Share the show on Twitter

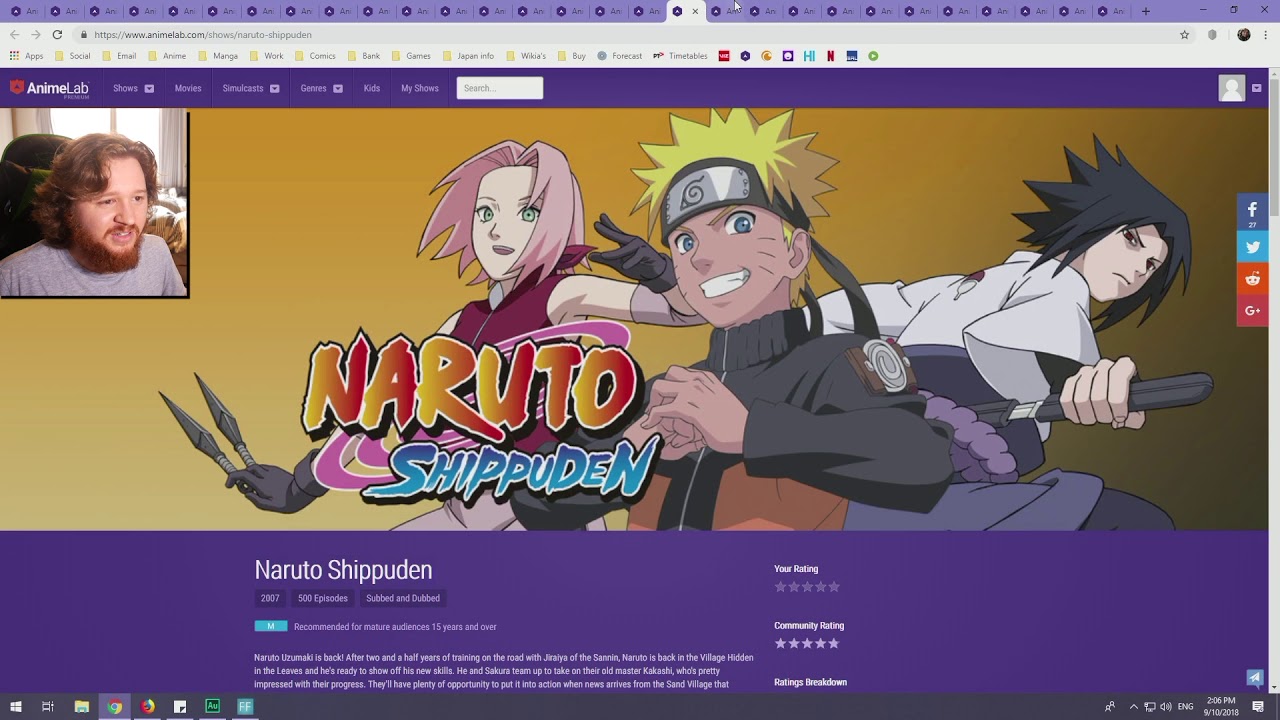(1252, 247)
